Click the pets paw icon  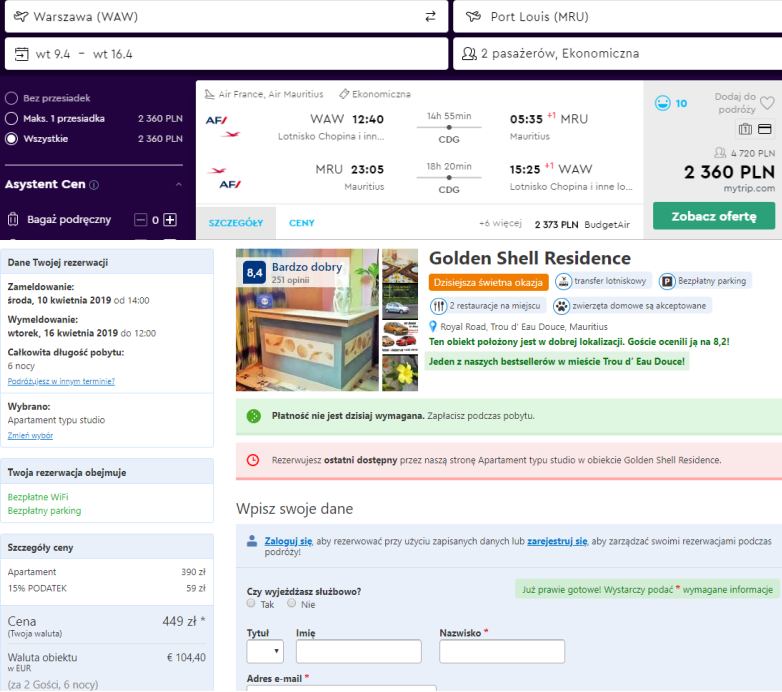tap(561, 306)
